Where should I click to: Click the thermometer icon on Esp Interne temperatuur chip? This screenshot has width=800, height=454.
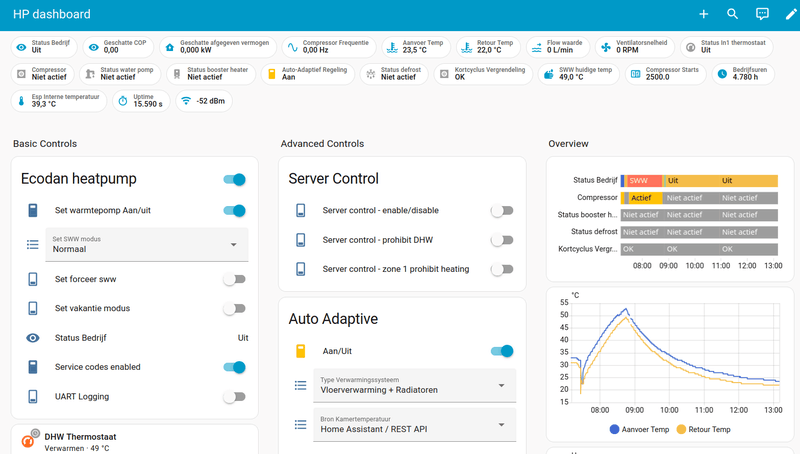pos(21,101)
